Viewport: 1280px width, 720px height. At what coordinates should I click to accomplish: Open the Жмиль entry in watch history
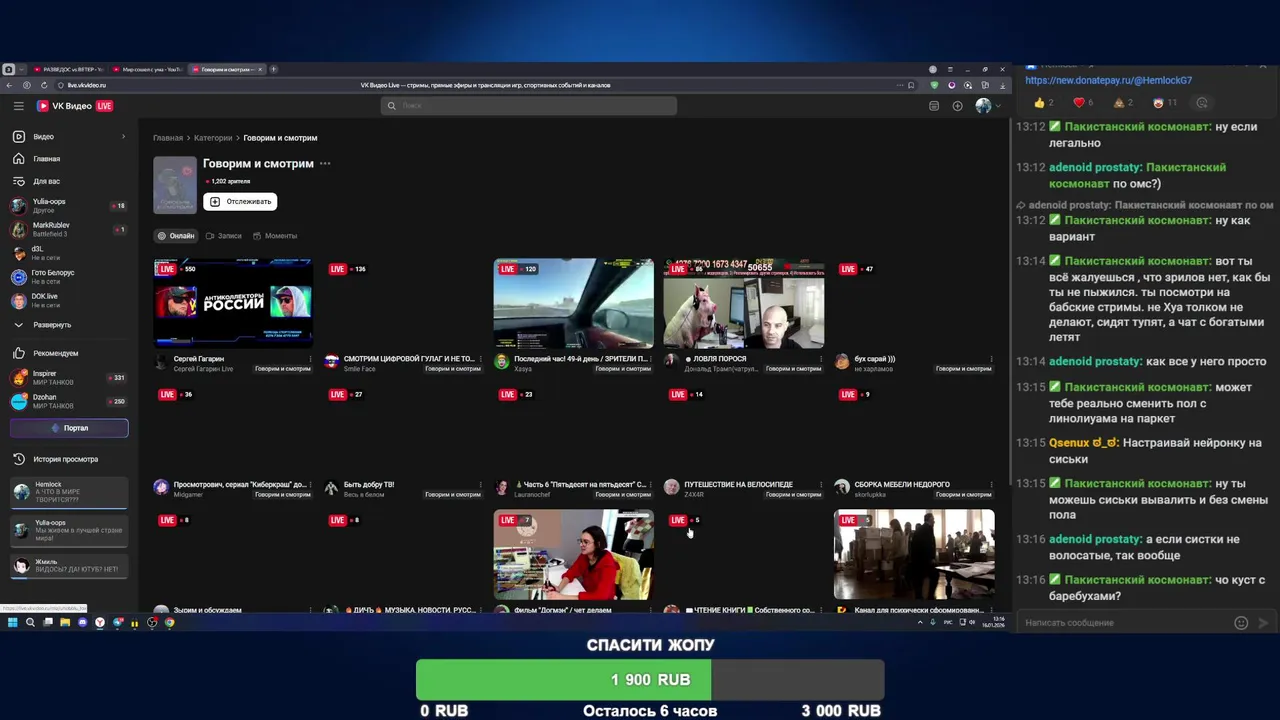[69, 566]
